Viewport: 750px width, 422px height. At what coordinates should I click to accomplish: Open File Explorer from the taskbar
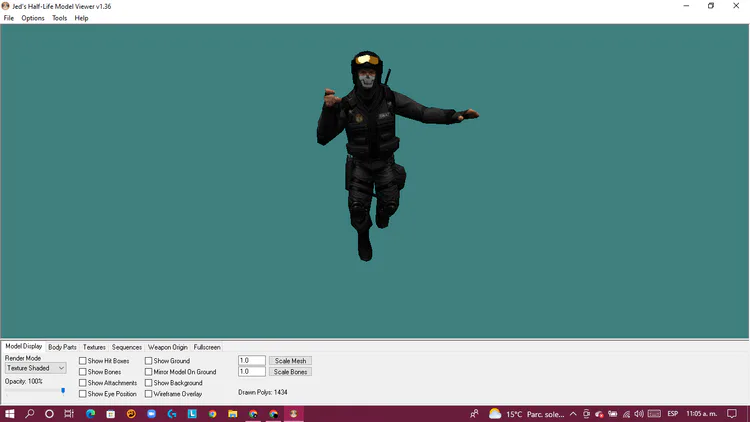coord(233,414)
